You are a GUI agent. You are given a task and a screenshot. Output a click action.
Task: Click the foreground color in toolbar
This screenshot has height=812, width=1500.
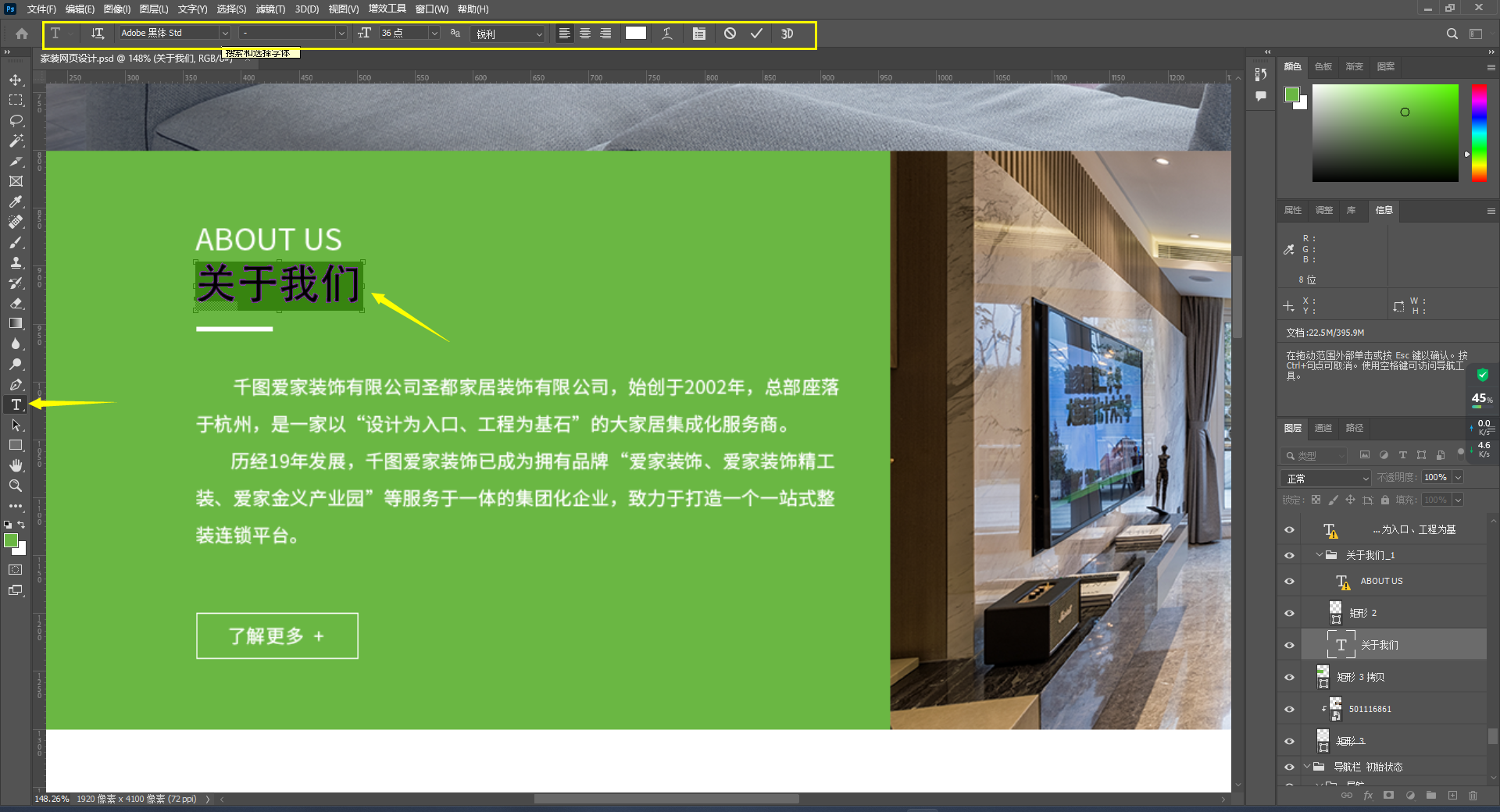click(x=11, y=540)
